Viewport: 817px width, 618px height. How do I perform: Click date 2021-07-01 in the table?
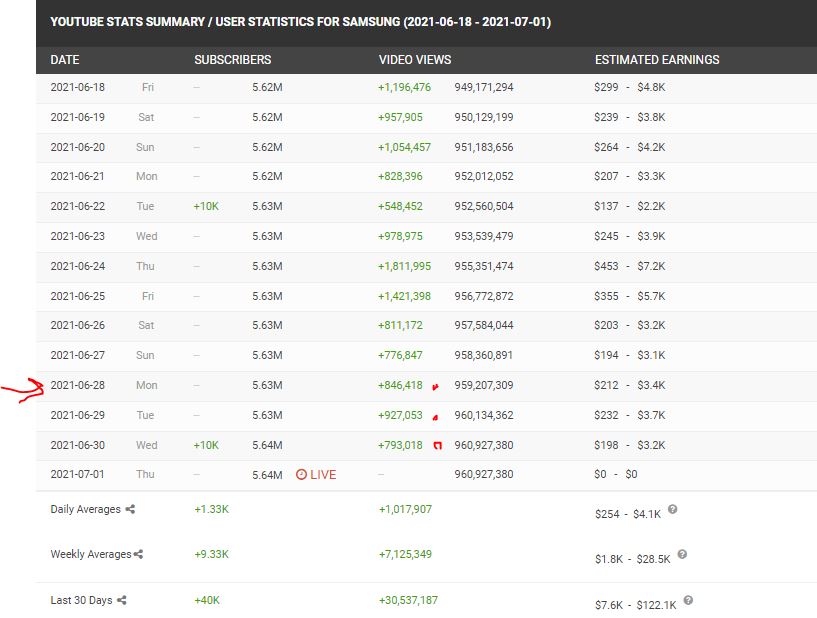[78, 474]
